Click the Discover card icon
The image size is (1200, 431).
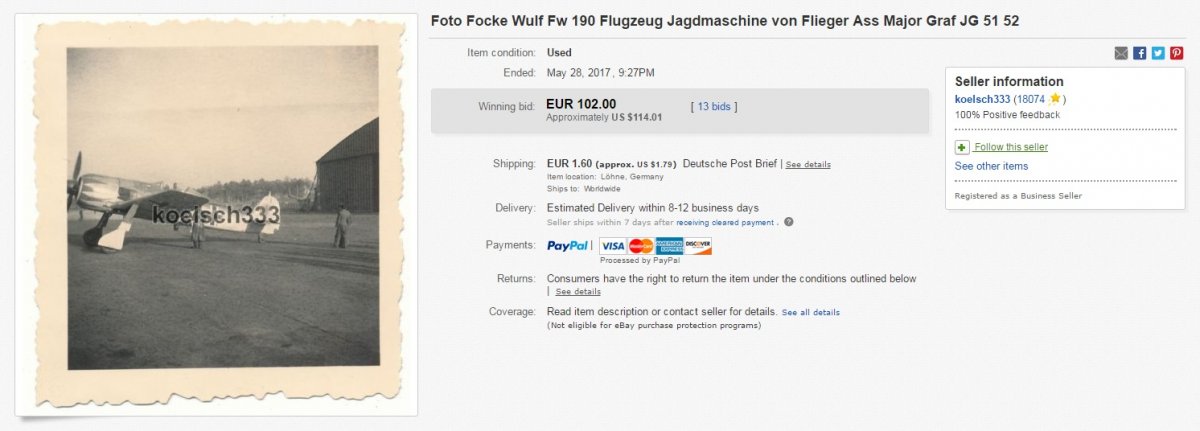(x=698, y=246)
